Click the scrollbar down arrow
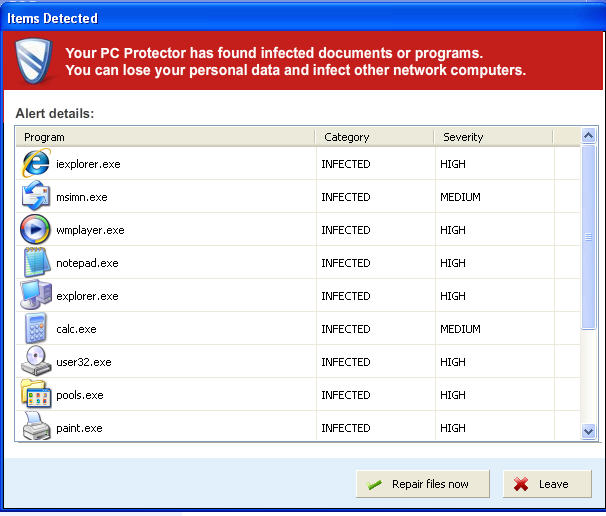The image size is (606, 516). (x=588, y=431)
